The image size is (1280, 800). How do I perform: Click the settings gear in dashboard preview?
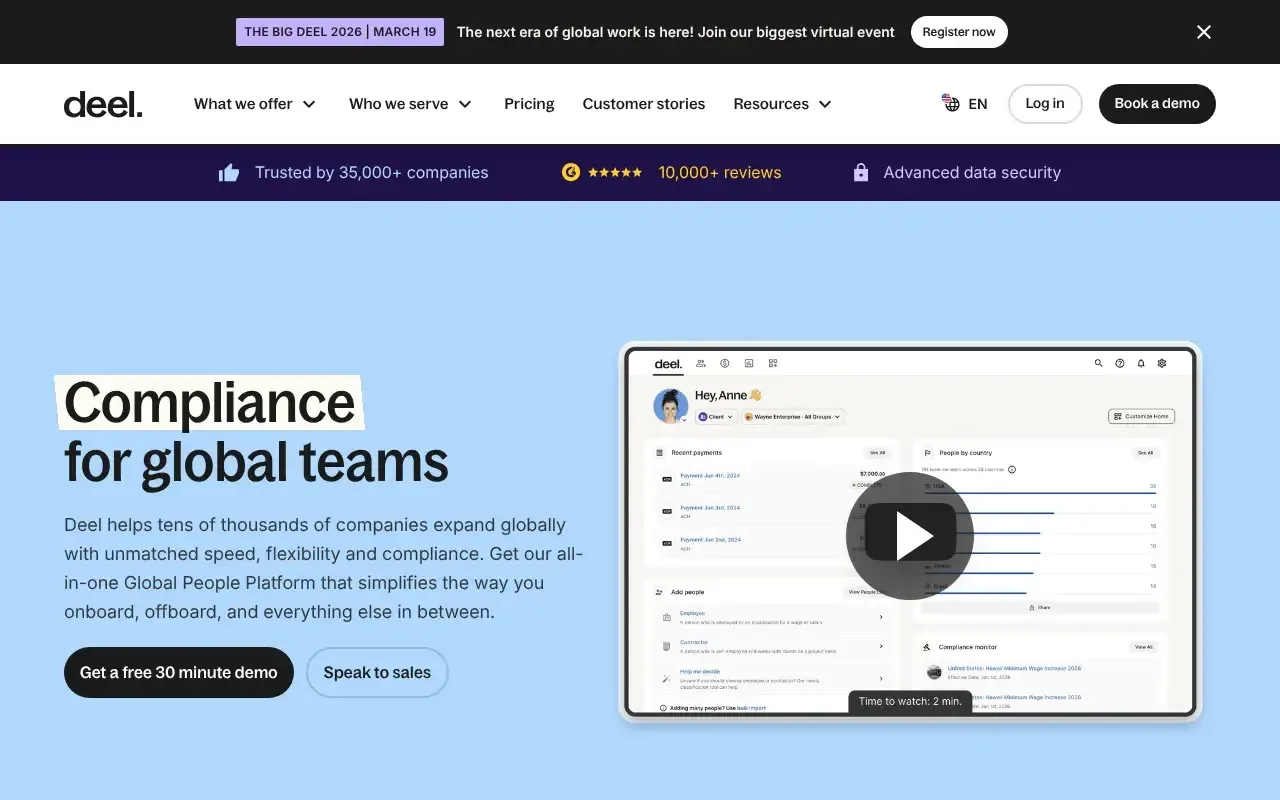click(x=1162, y=364)
